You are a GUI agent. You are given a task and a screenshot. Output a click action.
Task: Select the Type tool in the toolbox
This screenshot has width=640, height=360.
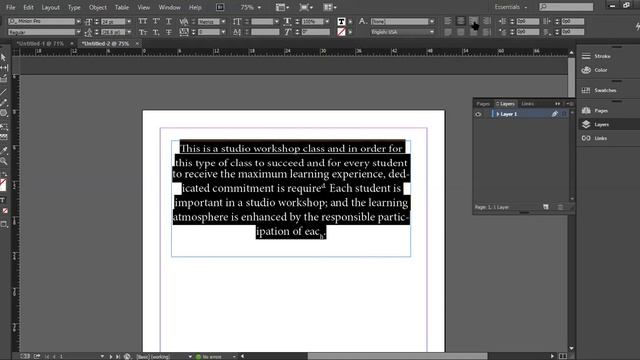(4, 200)
